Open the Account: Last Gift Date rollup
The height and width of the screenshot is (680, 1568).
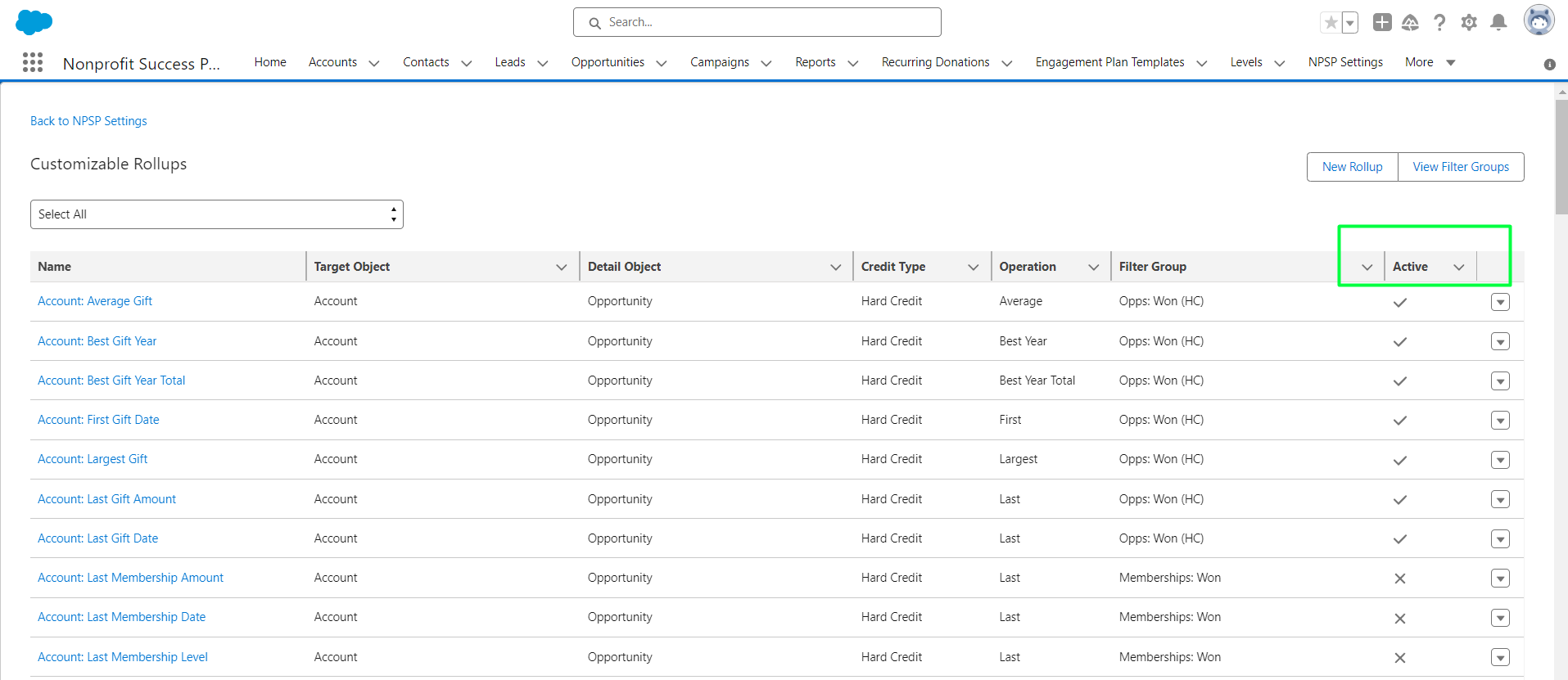(98, 538)
